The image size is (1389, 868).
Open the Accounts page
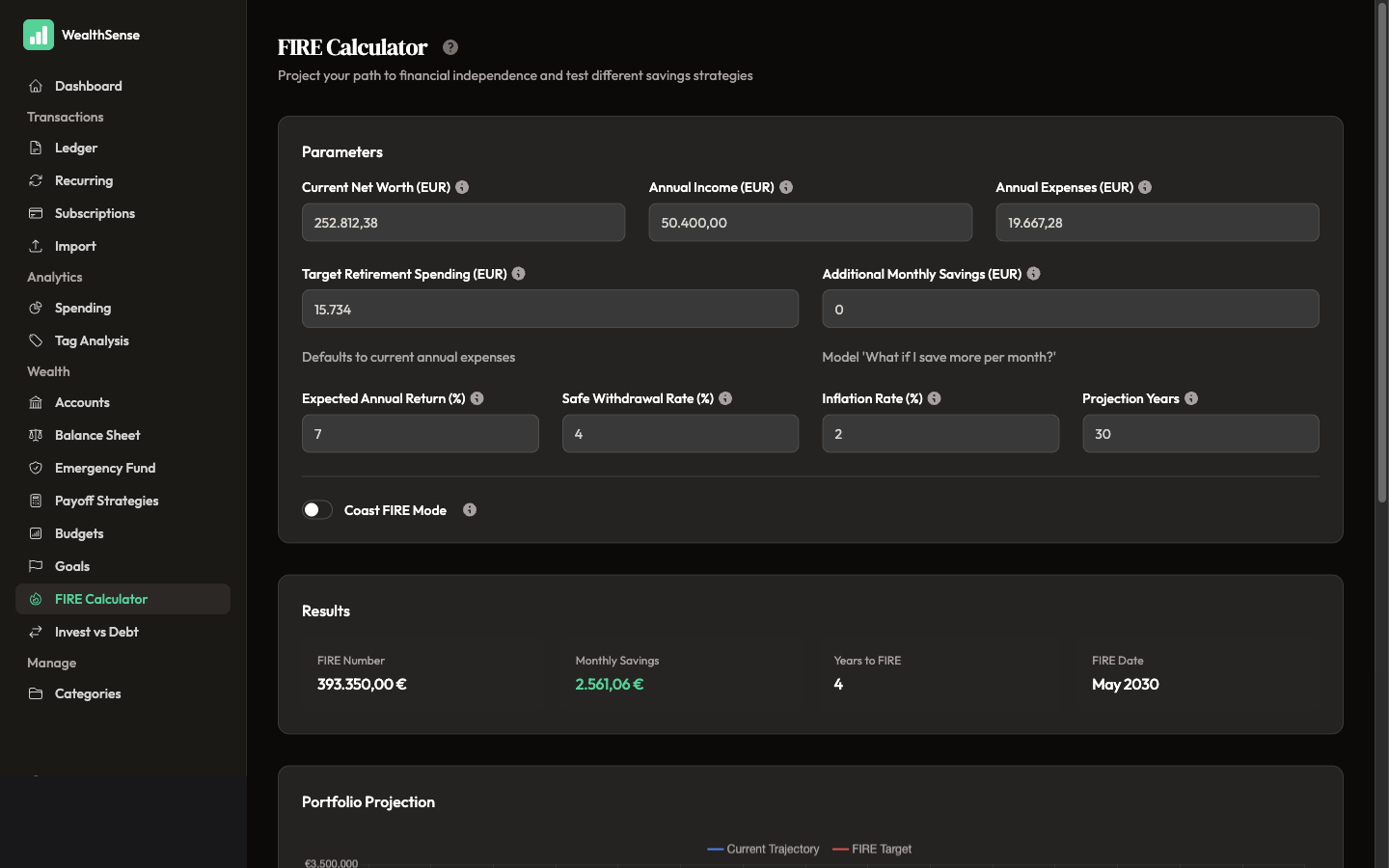pyautogui.click(x=123, y=402)
